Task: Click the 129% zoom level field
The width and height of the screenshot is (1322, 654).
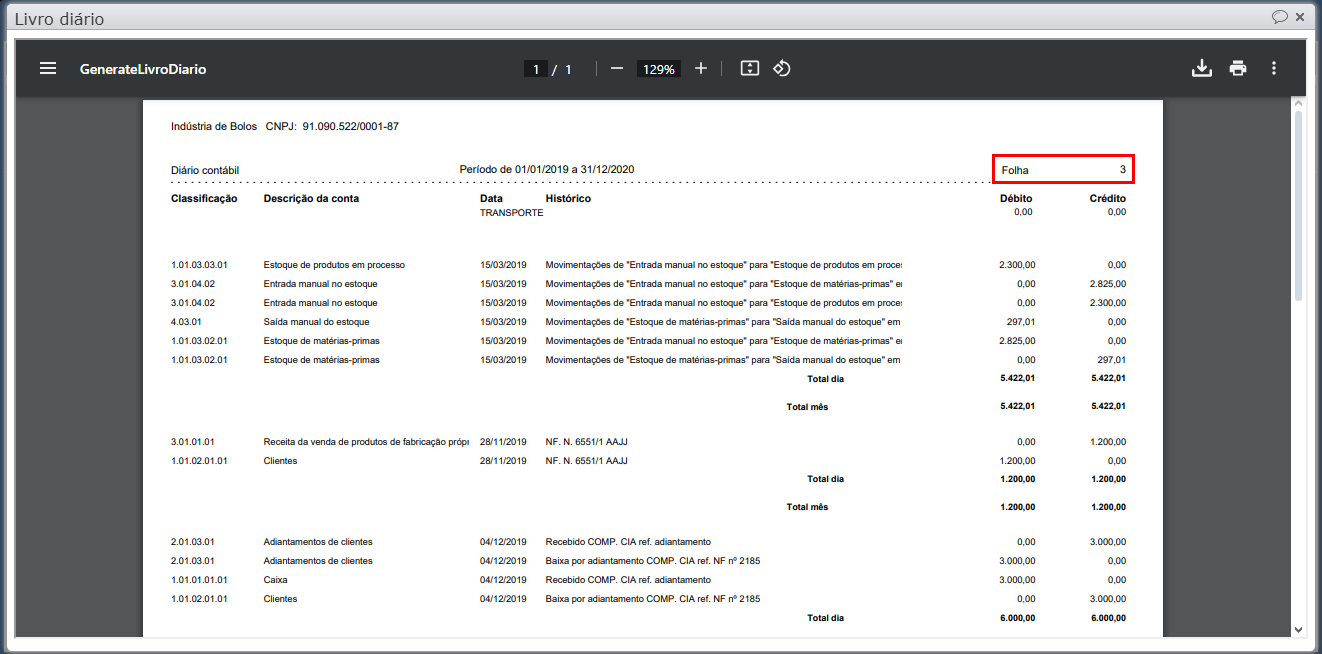Action: tap(659, 69)
